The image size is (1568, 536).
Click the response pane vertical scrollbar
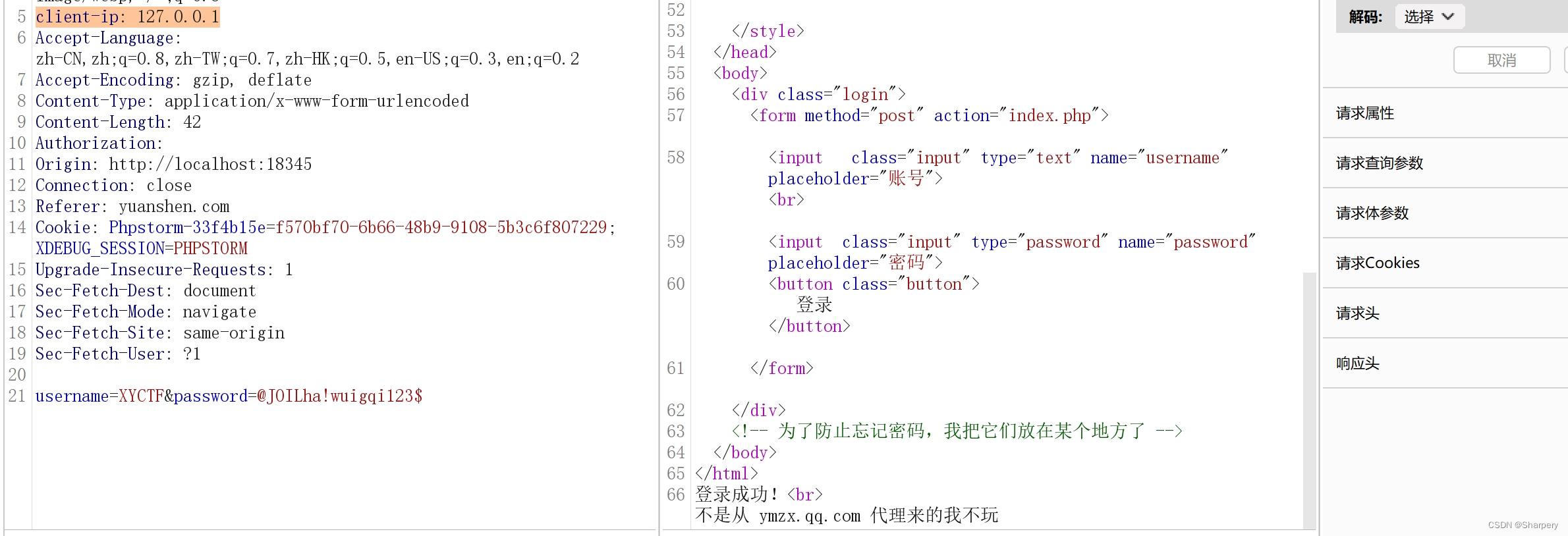coord(1309,400)
